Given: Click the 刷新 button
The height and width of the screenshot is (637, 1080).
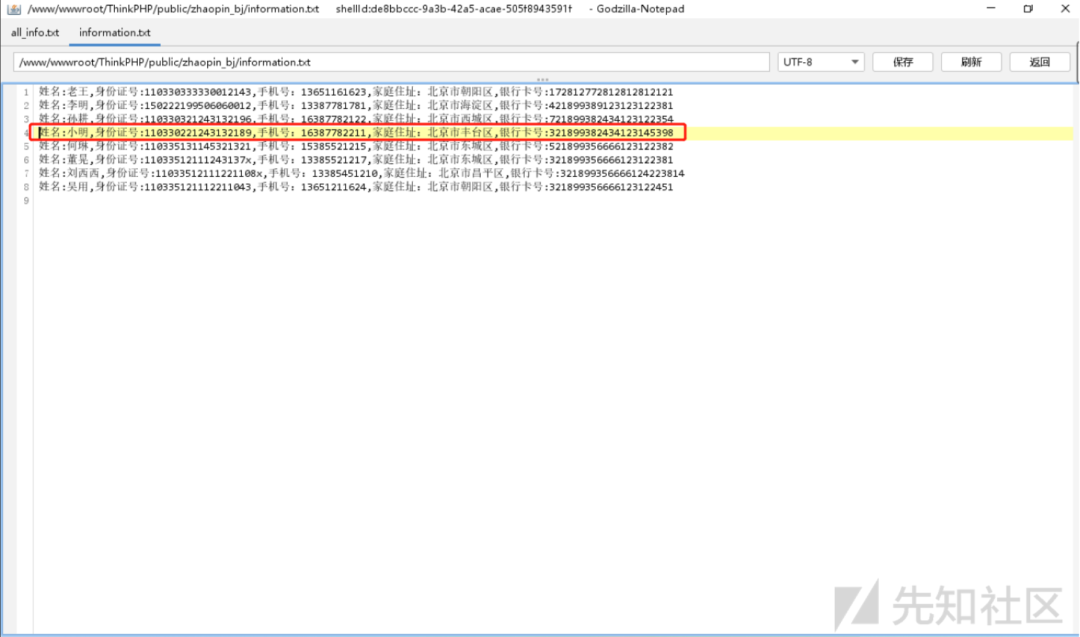Looking at the screenshot, I should [x=970, y=62].
